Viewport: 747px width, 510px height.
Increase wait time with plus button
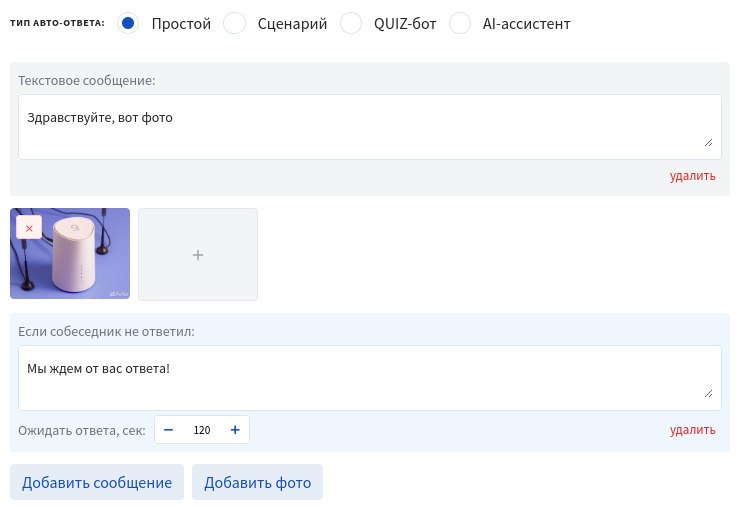click(x=235, y=430)
